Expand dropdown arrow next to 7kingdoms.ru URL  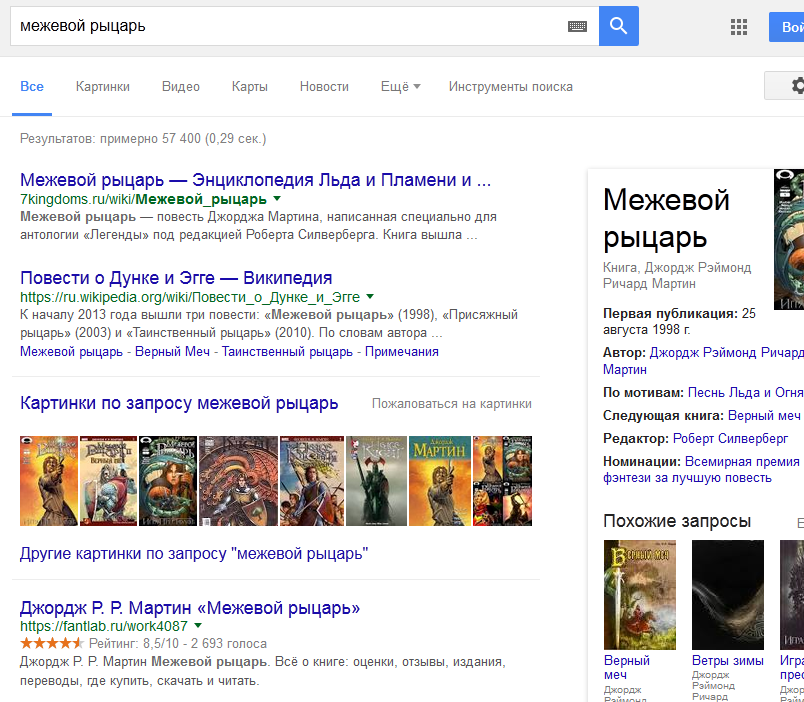277,198
